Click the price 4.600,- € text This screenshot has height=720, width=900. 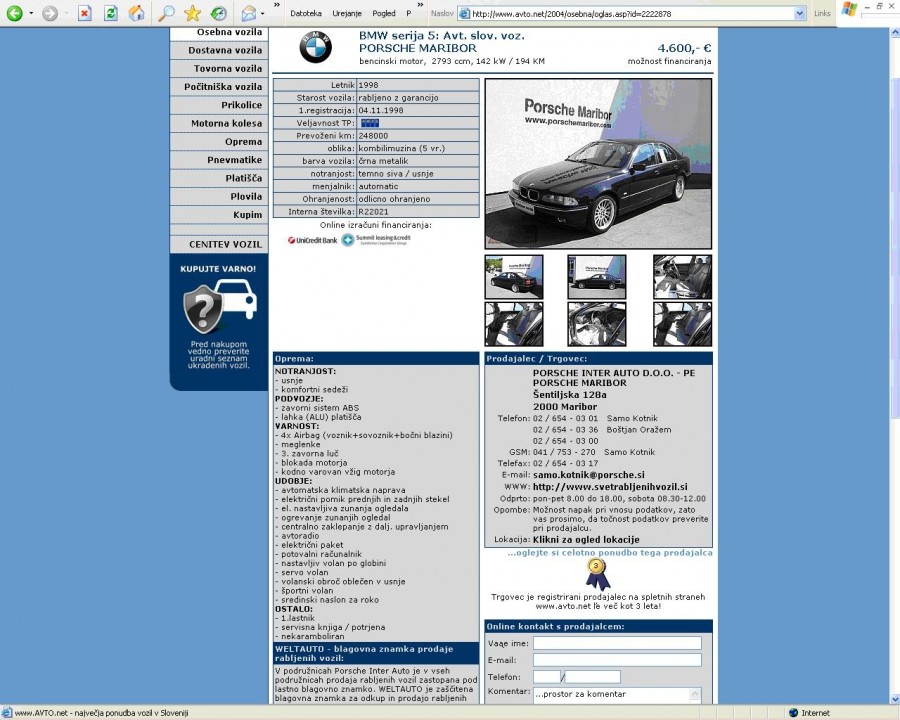[x=684, y=48]
